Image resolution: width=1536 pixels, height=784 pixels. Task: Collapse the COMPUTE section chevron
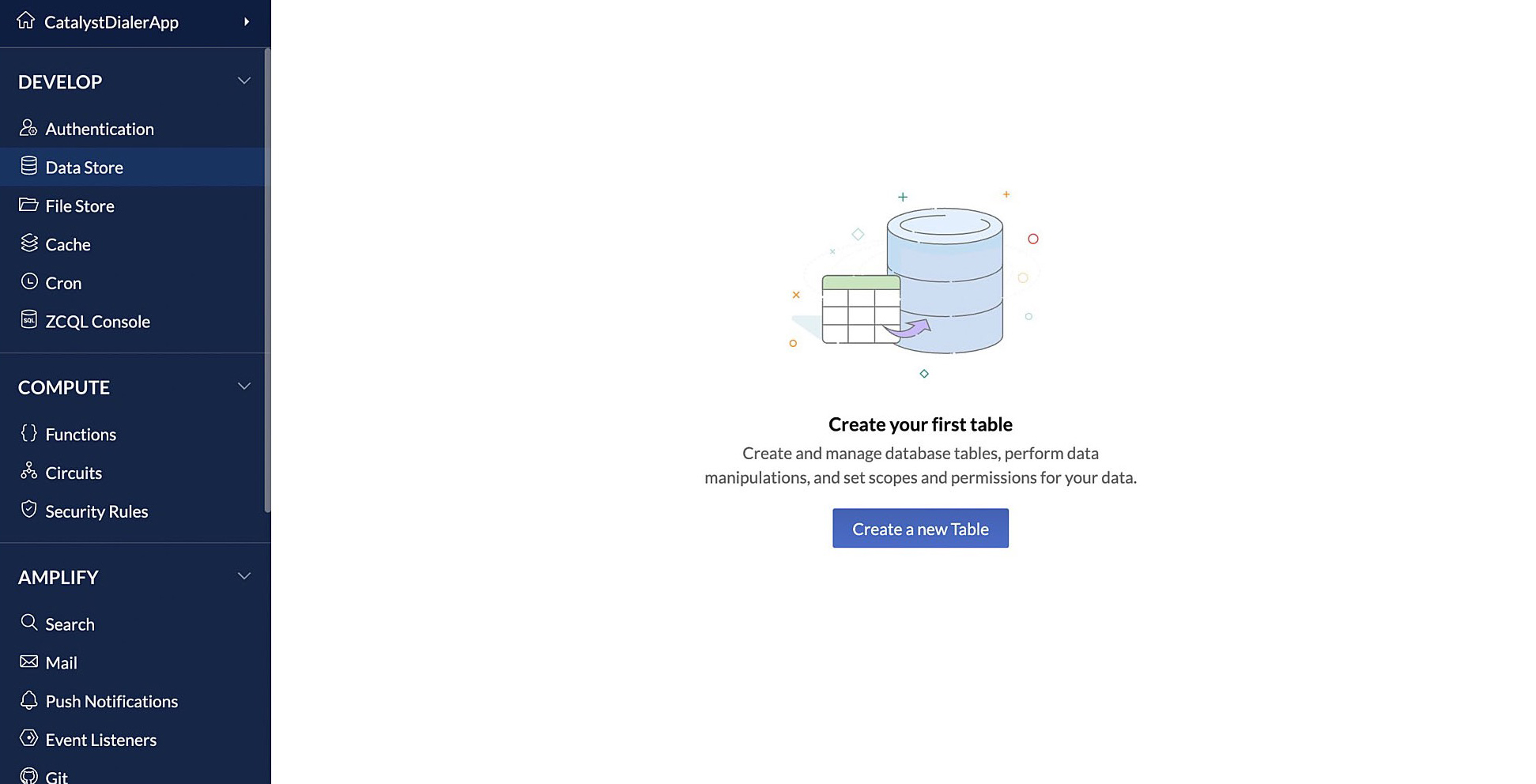[x=244, y=386]
